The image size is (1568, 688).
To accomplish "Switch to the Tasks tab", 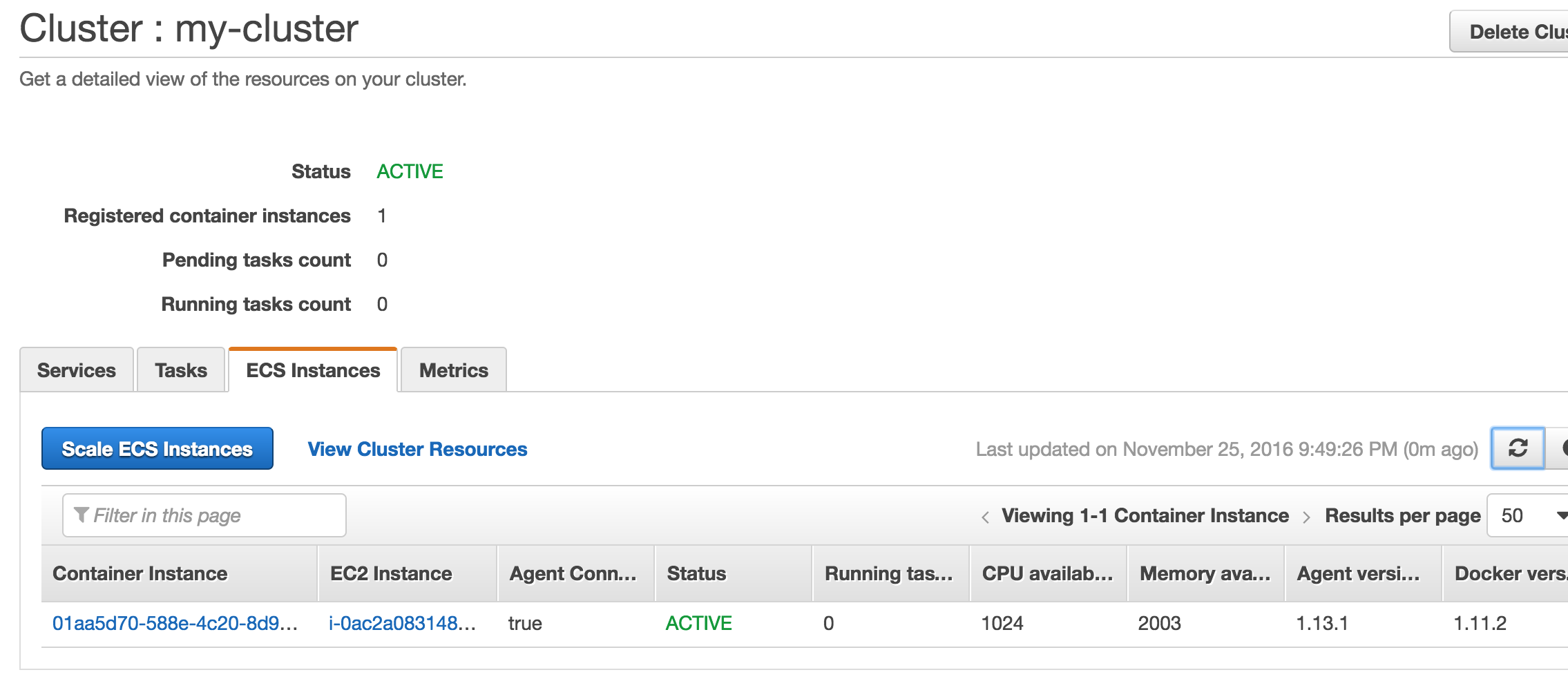I will click(x=181, y=370).
